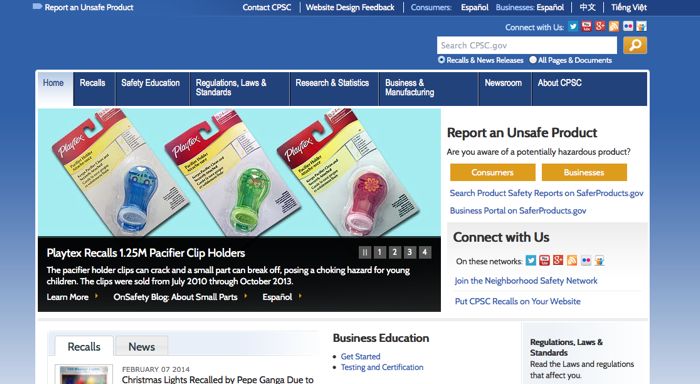Viewport: 700px width, 384px height.
Task: Click the 'Search CPSC.gov' input field
Action: tap(527, 45)
